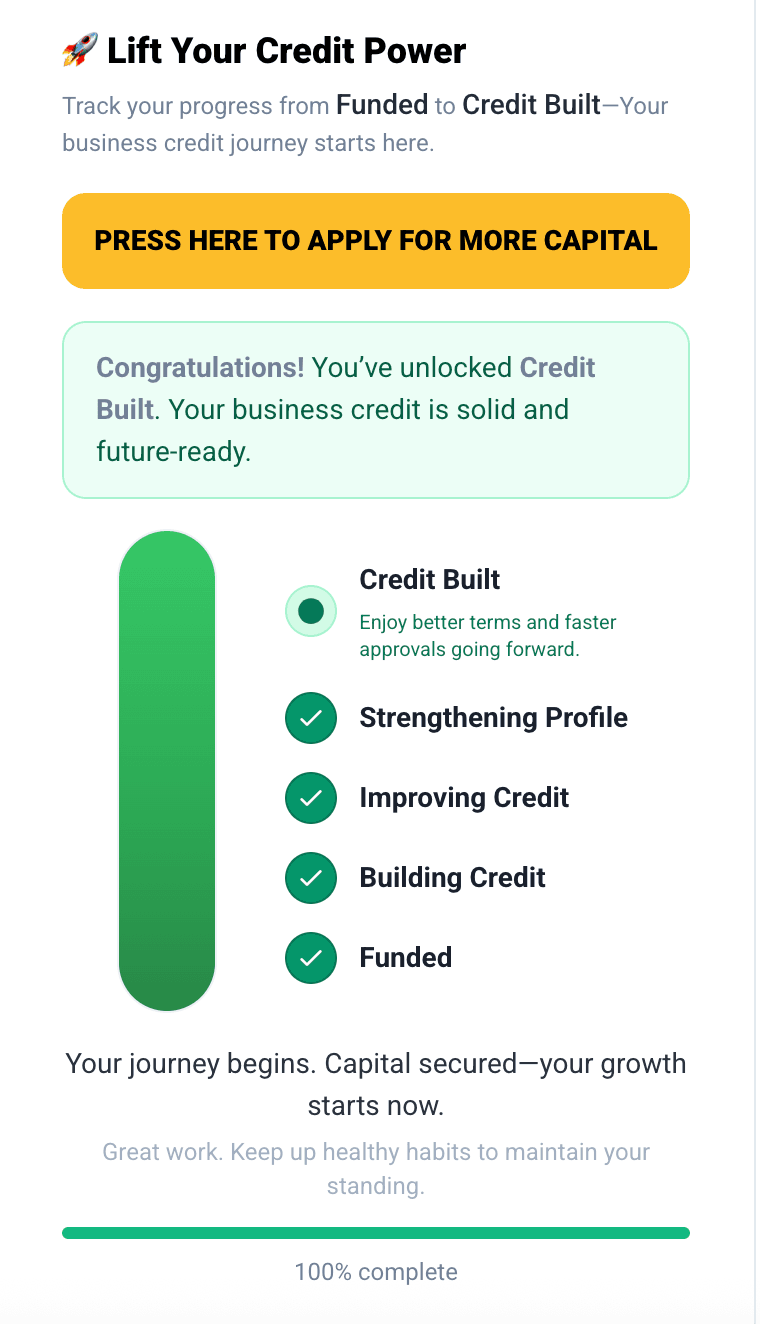This screenshot has width=760, height=1324.
Task: Click the 100% complete link text
Action: pos(376,1271)
